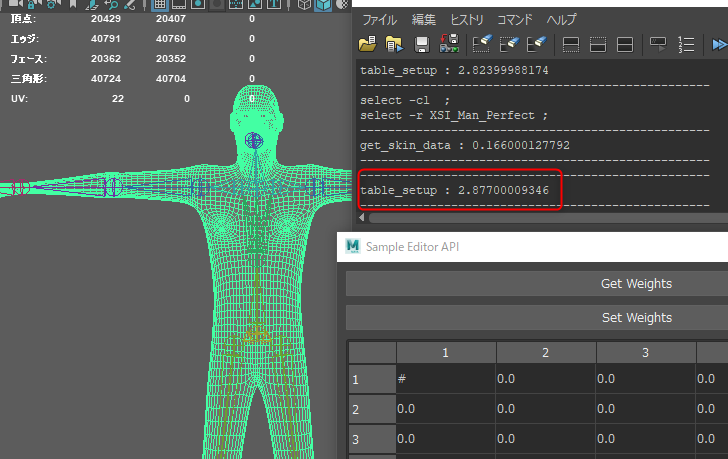The width and height of the screenshot is (728, 459).
Task: Click the Image Plane icon
Action: 92,4
